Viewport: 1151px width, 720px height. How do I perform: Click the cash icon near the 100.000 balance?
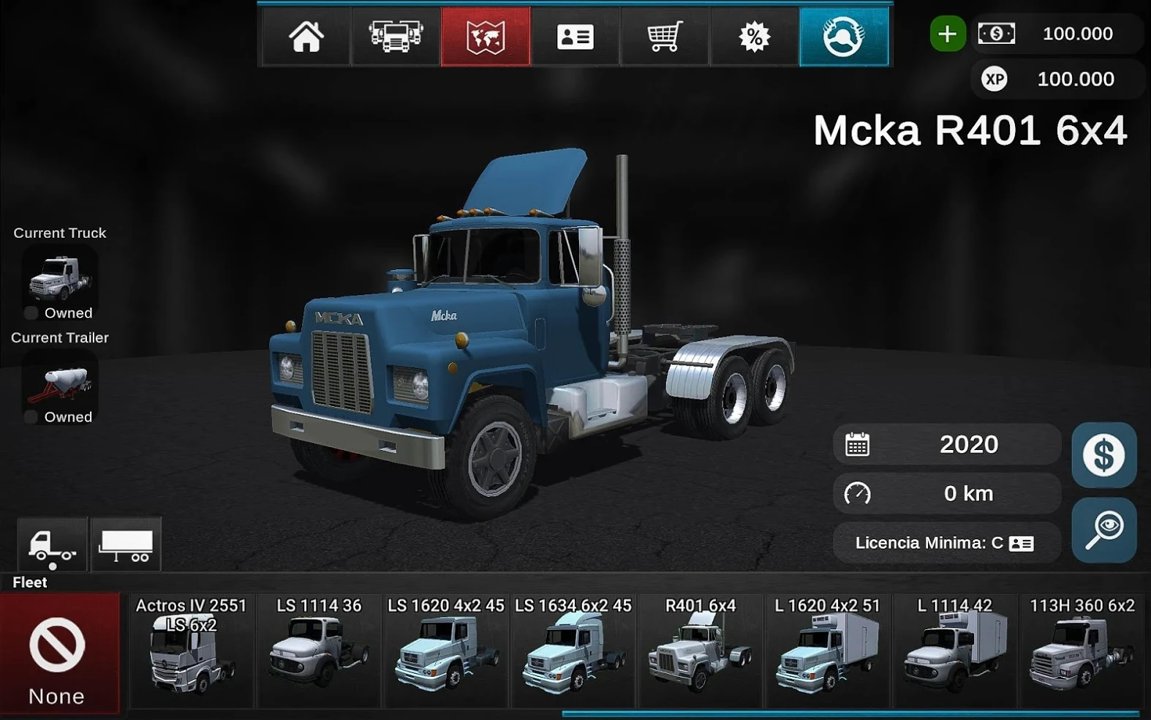click(x=995, y=33)
